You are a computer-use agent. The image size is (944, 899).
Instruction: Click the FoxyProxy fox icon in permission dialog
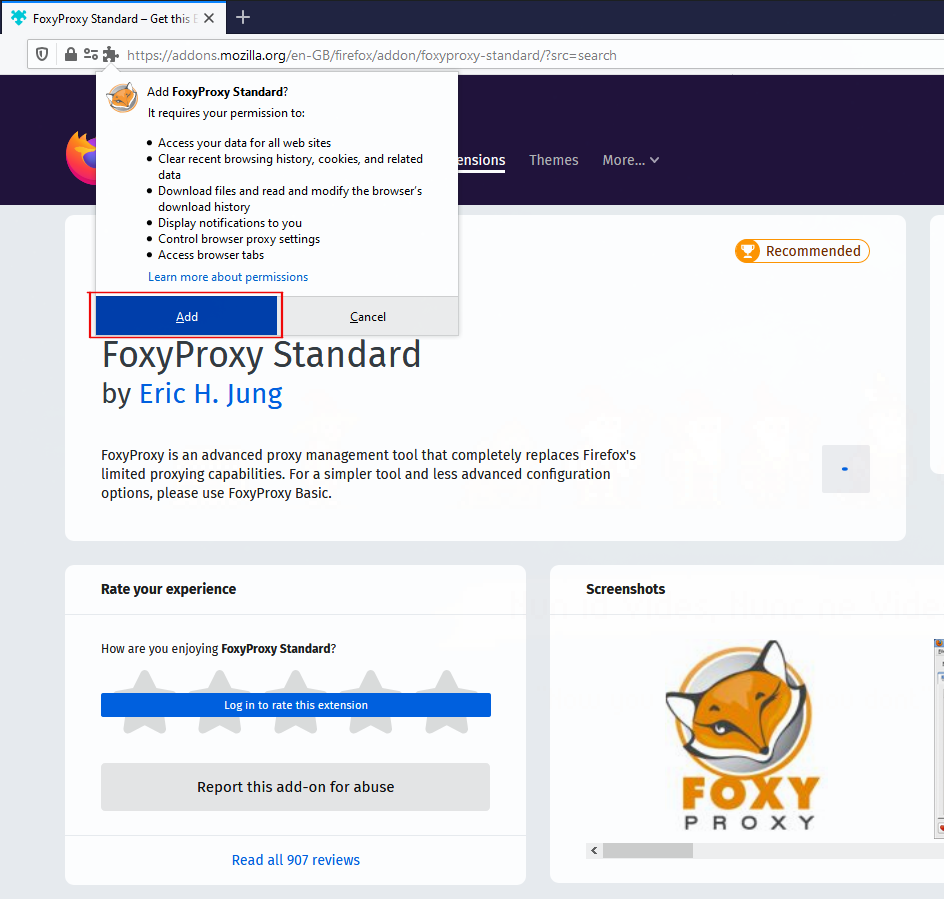point(122,98)
